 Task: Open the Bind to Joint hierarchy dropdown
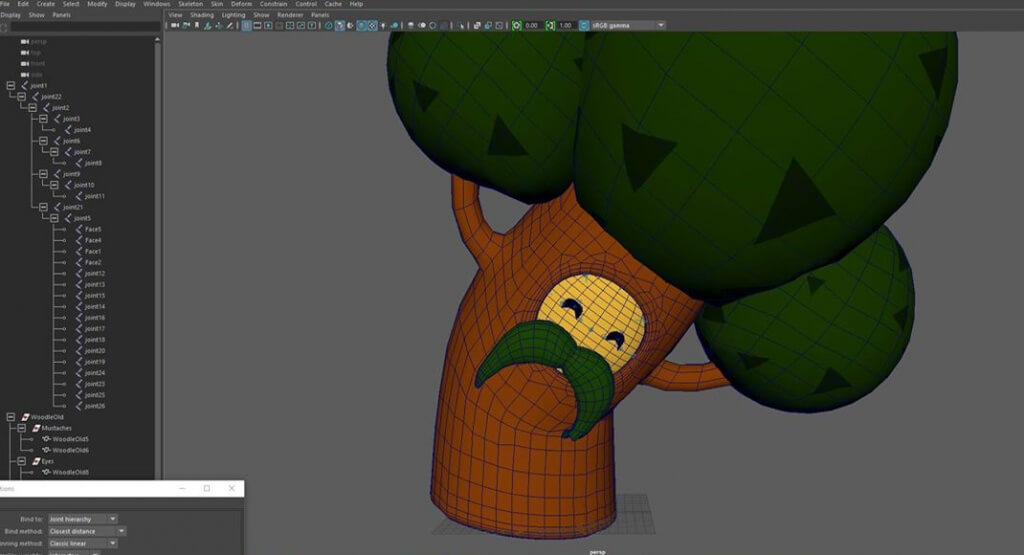82,519
